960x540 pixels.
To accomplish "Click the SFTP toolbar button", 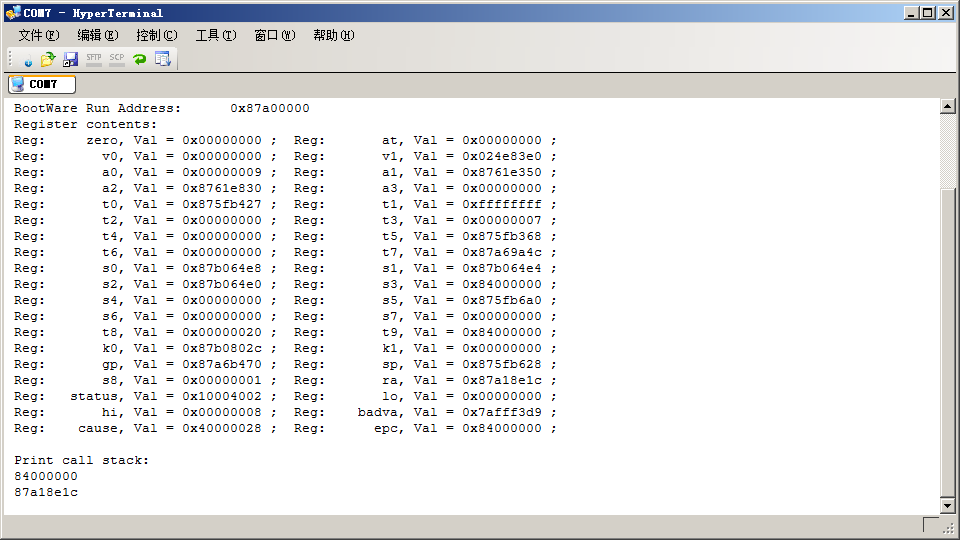I will 94,59.
